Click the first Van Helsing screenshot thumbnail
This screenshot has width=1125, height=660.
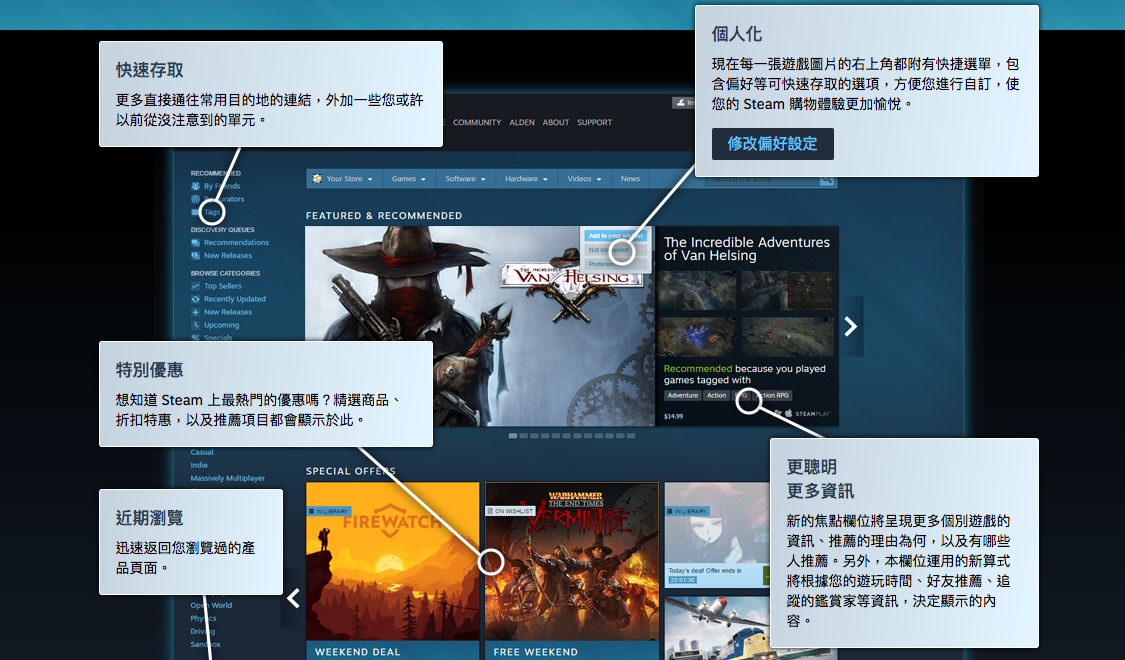(696, 290)
